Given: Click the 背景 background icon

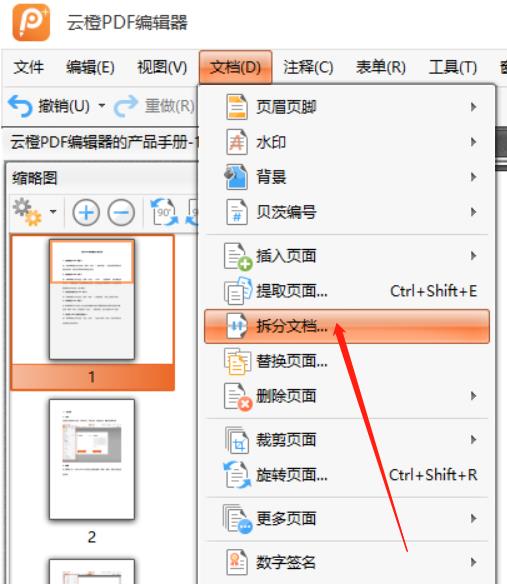Looking at the screenshot, I should click(x=236, y=177).
